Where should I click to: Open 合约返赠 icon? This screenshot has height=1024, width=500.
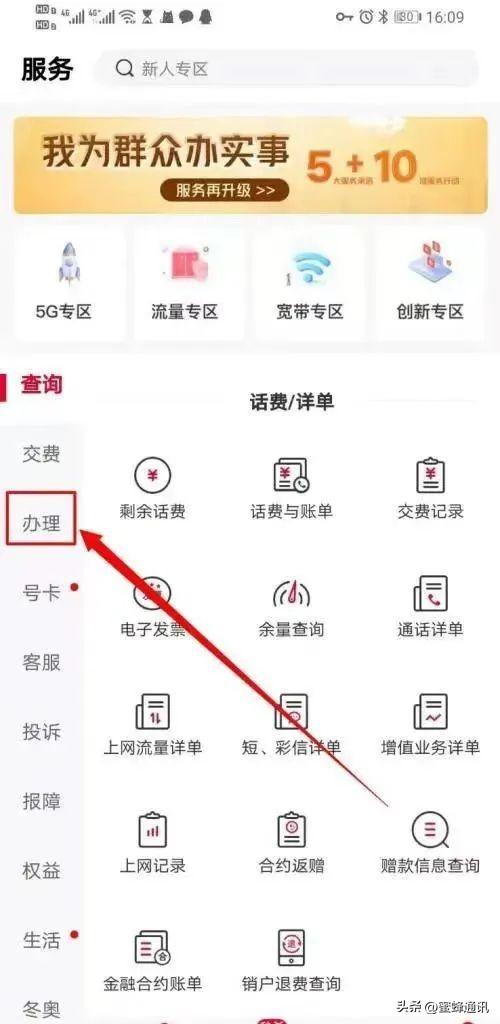point(291,829)
